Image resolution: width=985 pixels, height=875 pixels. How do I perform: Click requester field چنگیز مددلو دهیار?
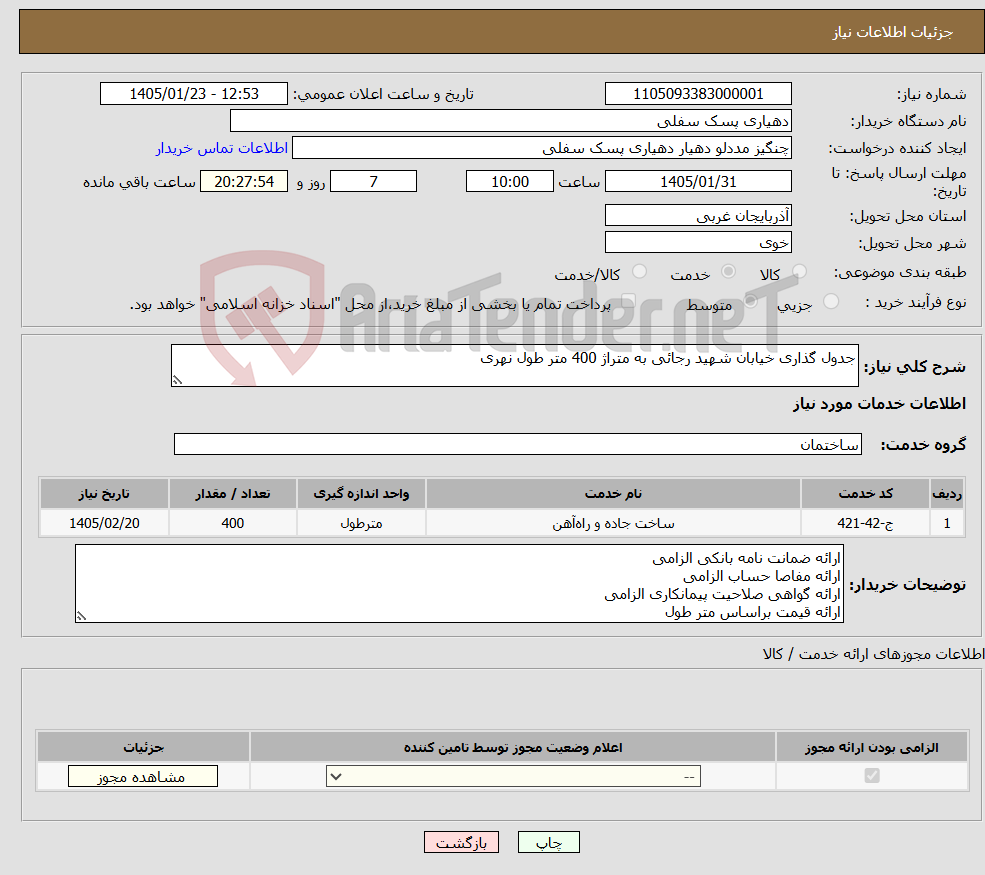[x=541, y=148]
